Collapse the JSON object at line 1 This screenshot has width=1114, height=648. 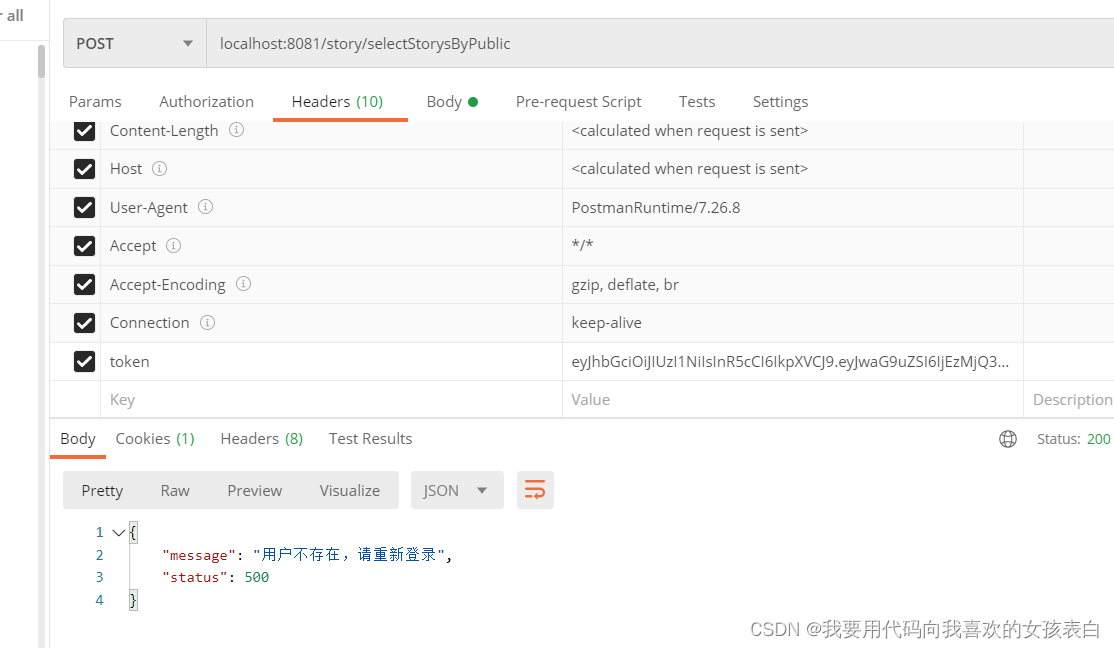point(119,532)
